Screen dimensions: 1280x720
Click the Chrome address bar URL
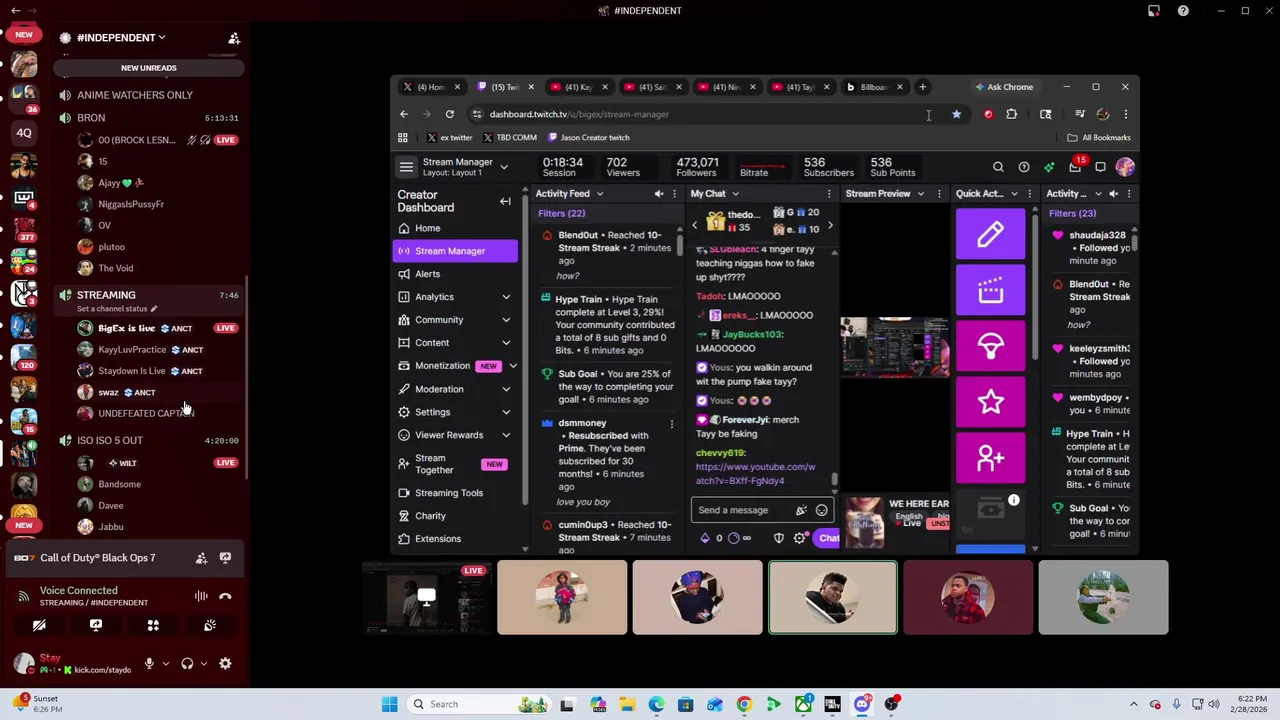579,114
